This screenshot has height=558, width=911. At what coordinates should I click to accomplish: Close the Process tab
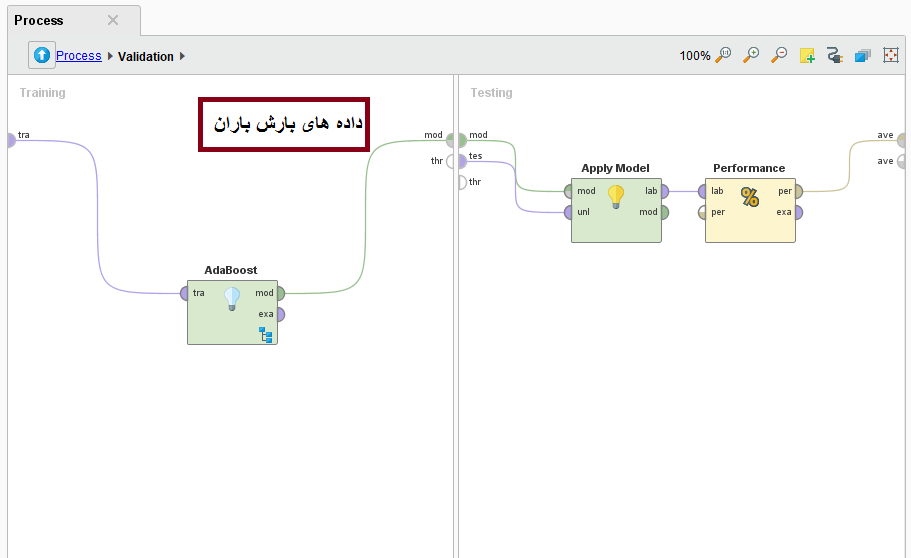pyautogui.click(x=113, y=20)
